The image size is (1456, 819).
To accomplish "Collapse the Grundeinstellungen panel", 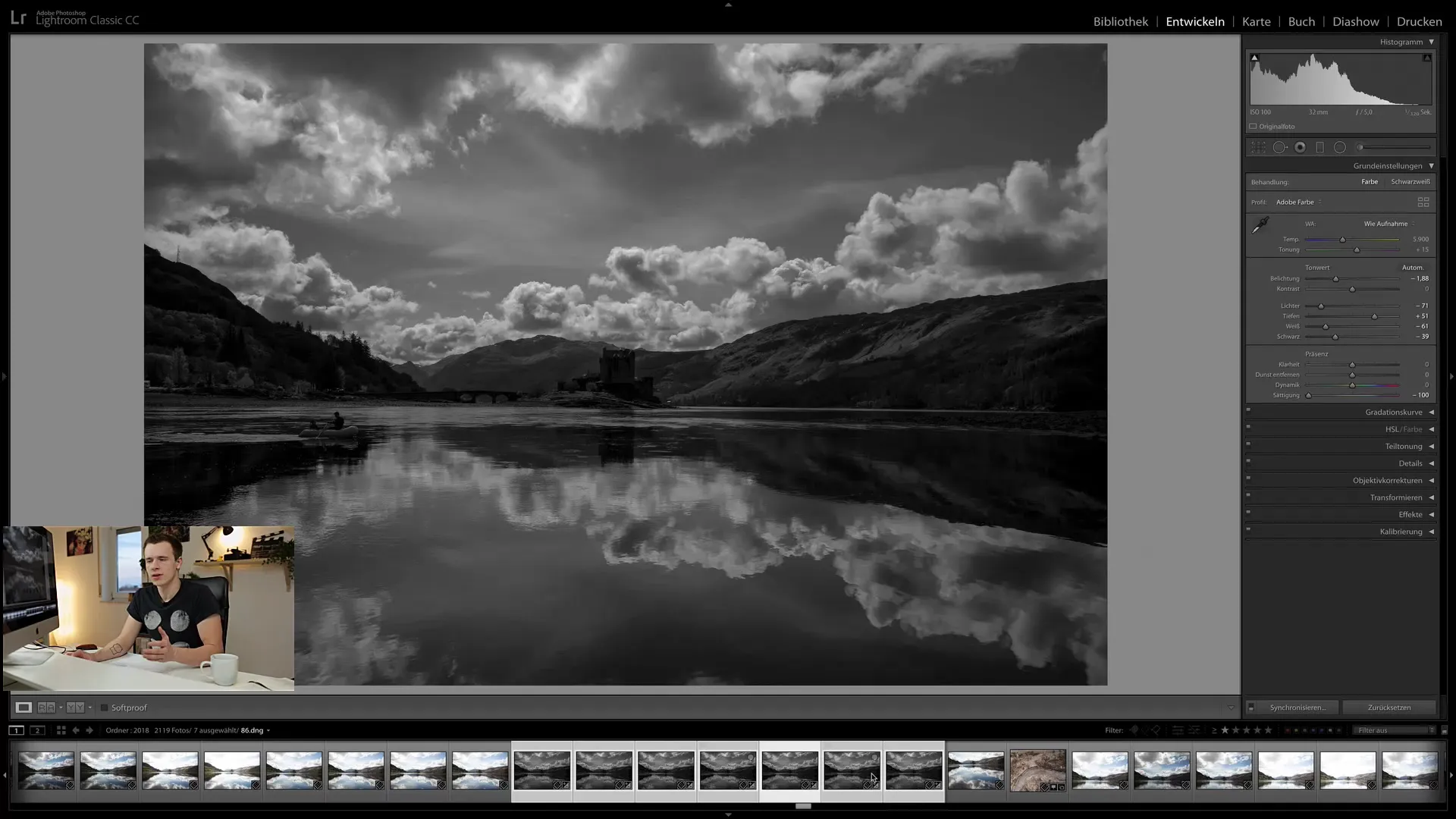I will point(1432,166).
